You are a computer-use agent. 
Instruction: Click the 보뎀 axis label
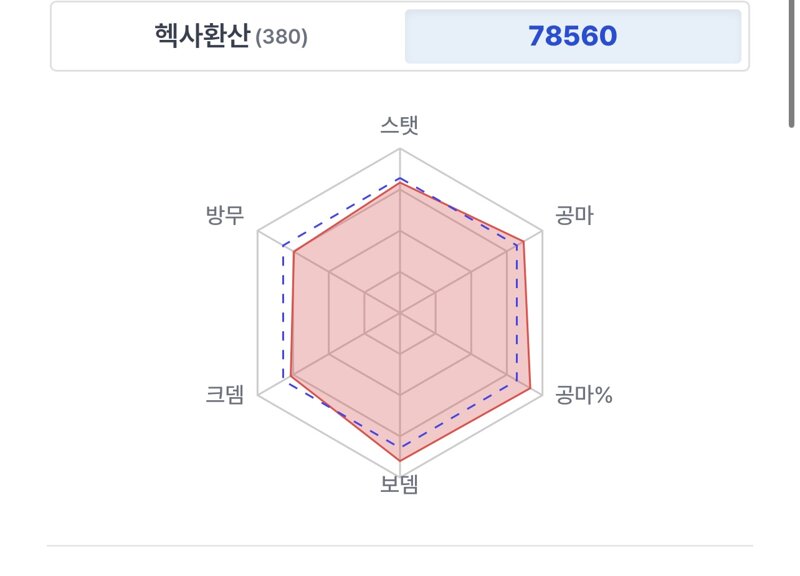(399, 484)
